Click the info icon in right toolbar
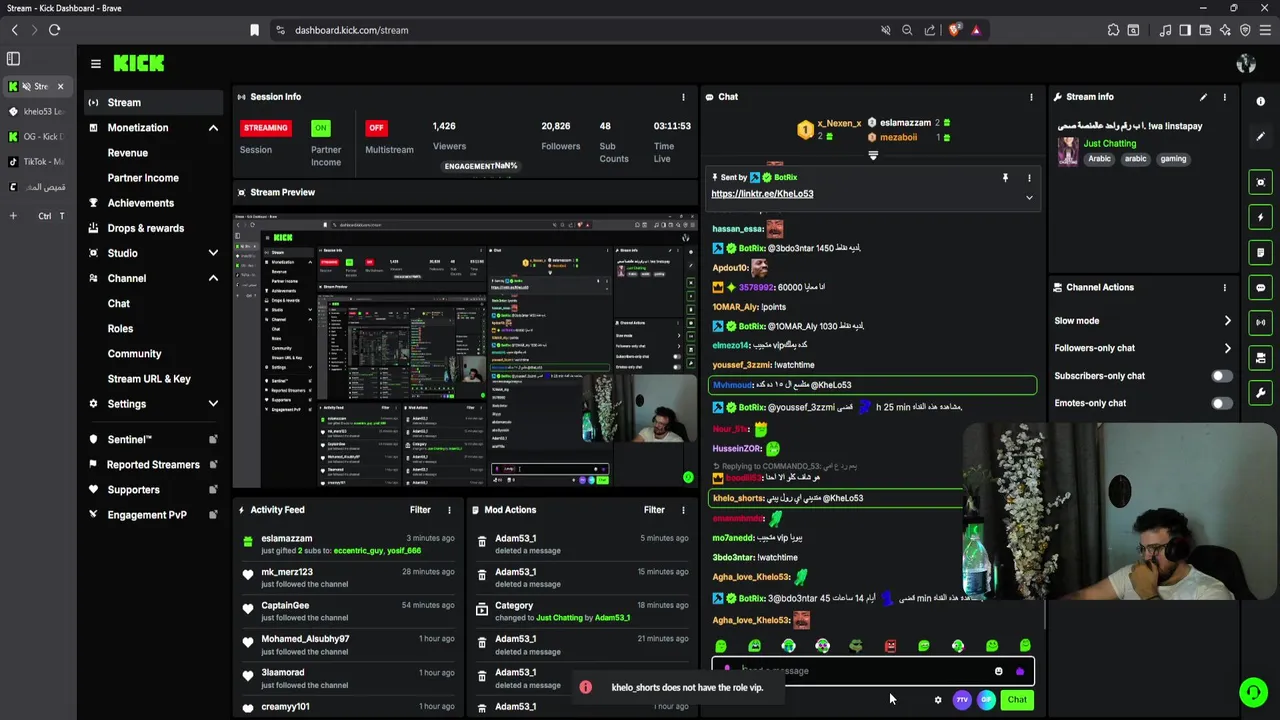 pyautogui.click(x=1260, y=101)
